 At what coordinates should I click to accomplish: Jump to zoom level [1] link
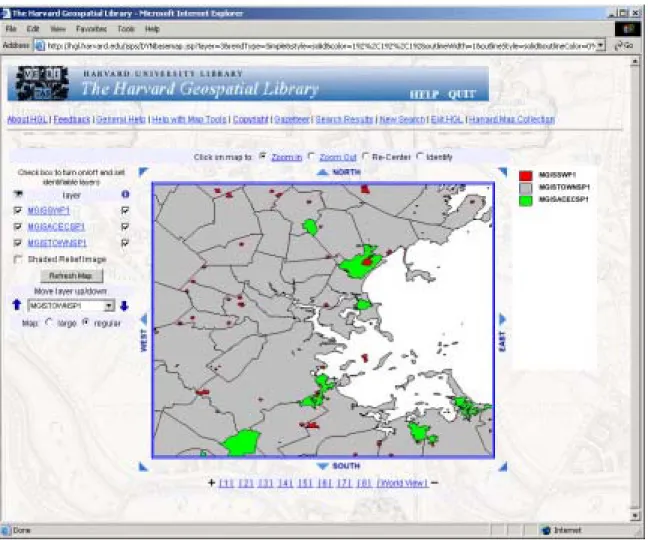pos(226,483)
